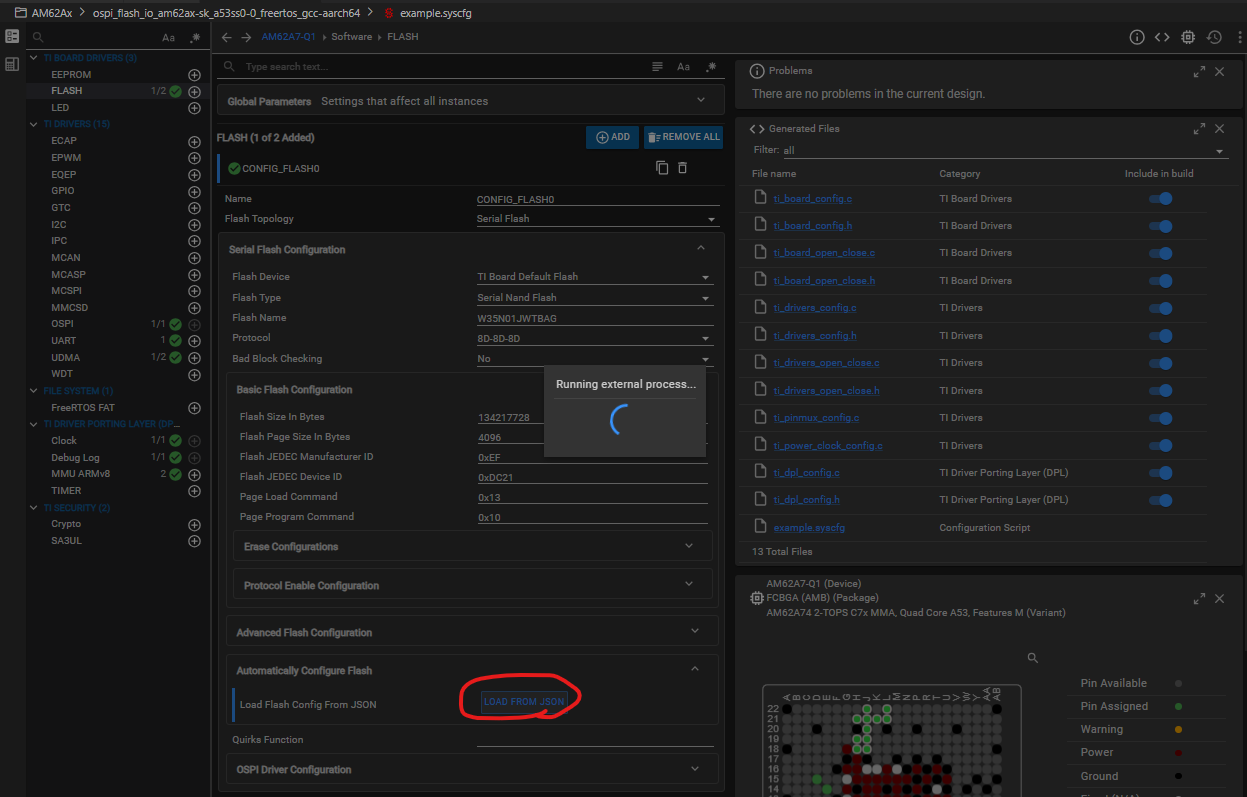
Task: Open the table view sidebar icon
Action: coord(12,65)
